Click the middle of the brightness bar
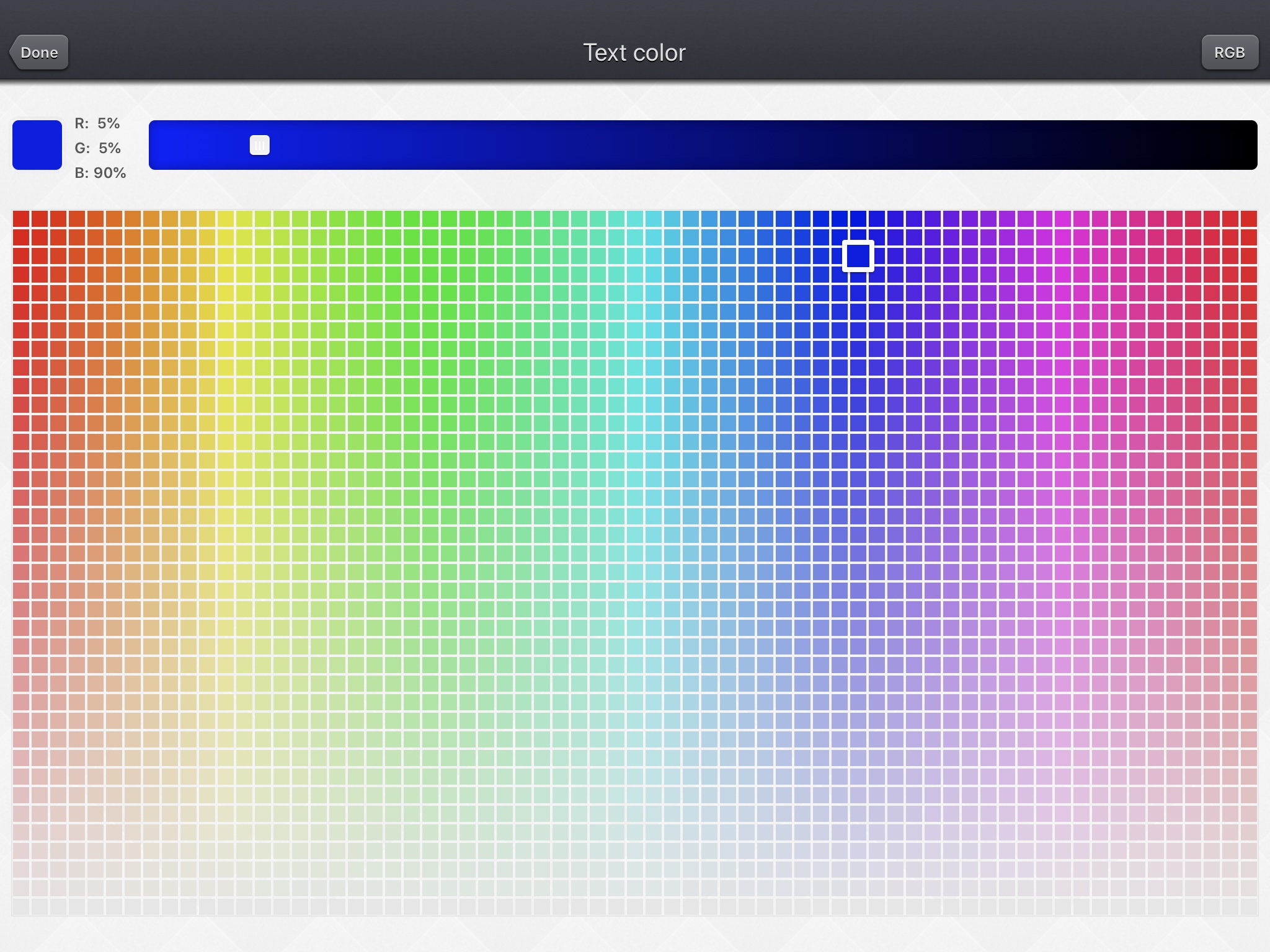 (703, 145)
